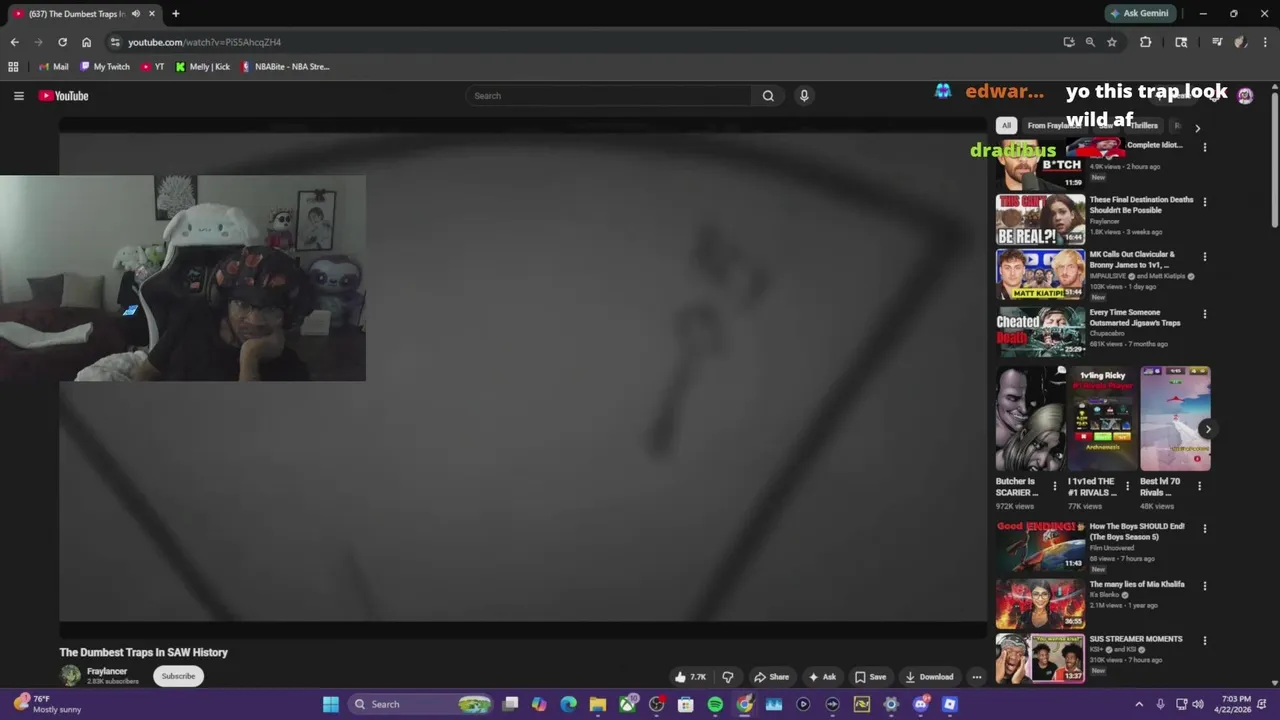Close the Dumbest Traps tab

click(x=152, y=14)
